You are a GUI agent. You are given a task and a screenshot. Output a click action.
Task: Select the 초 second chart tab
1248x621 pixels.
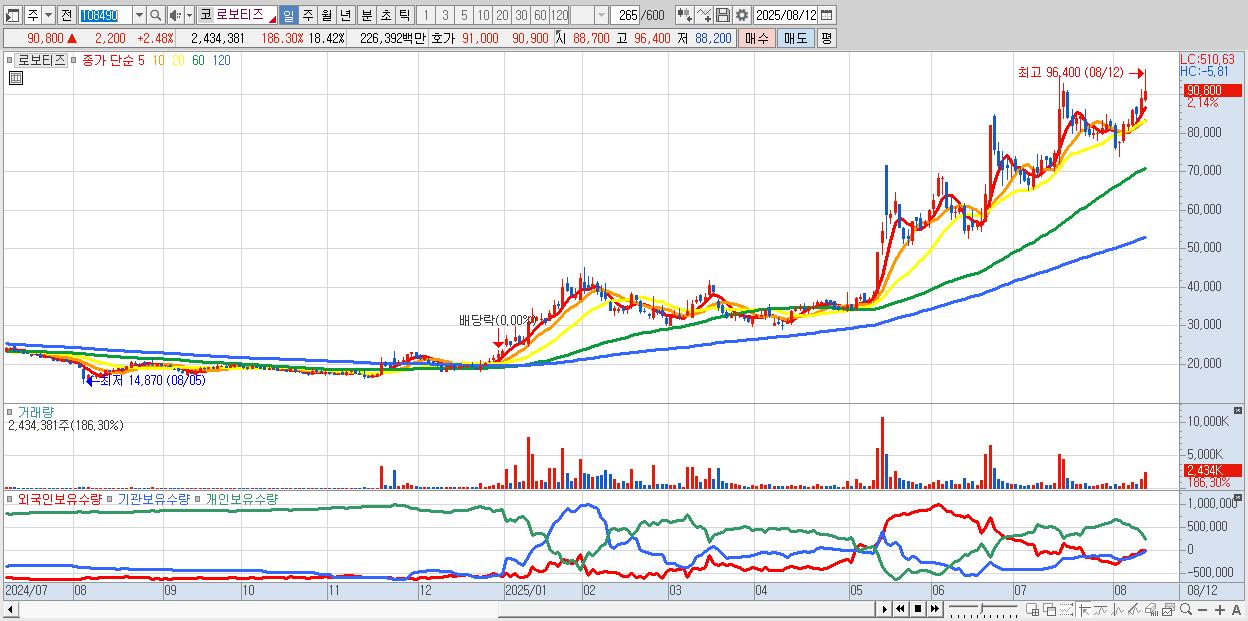386,15
